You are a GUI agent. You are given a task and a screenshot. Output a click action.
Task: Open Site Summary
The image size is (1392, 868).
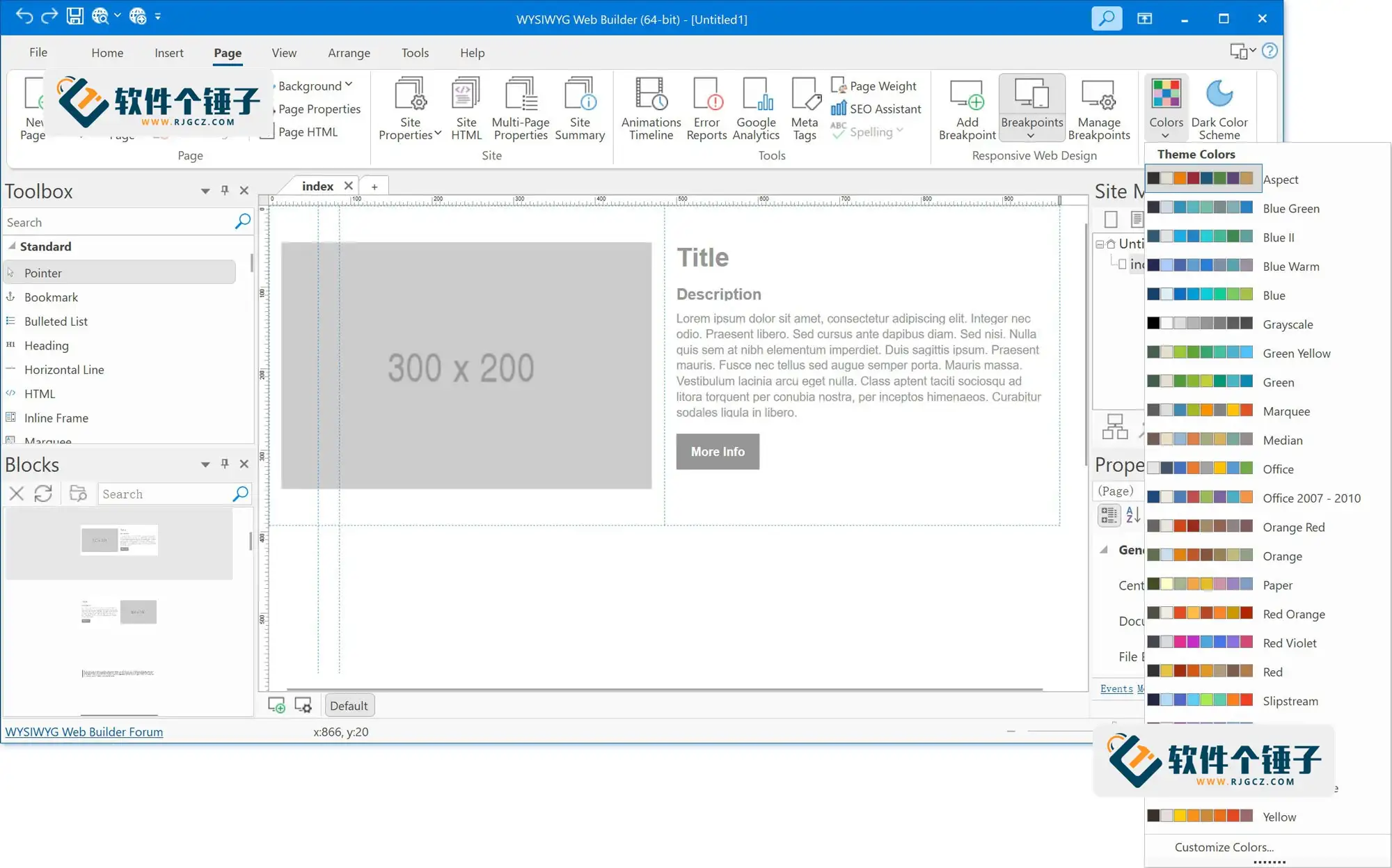pos(580,109)
